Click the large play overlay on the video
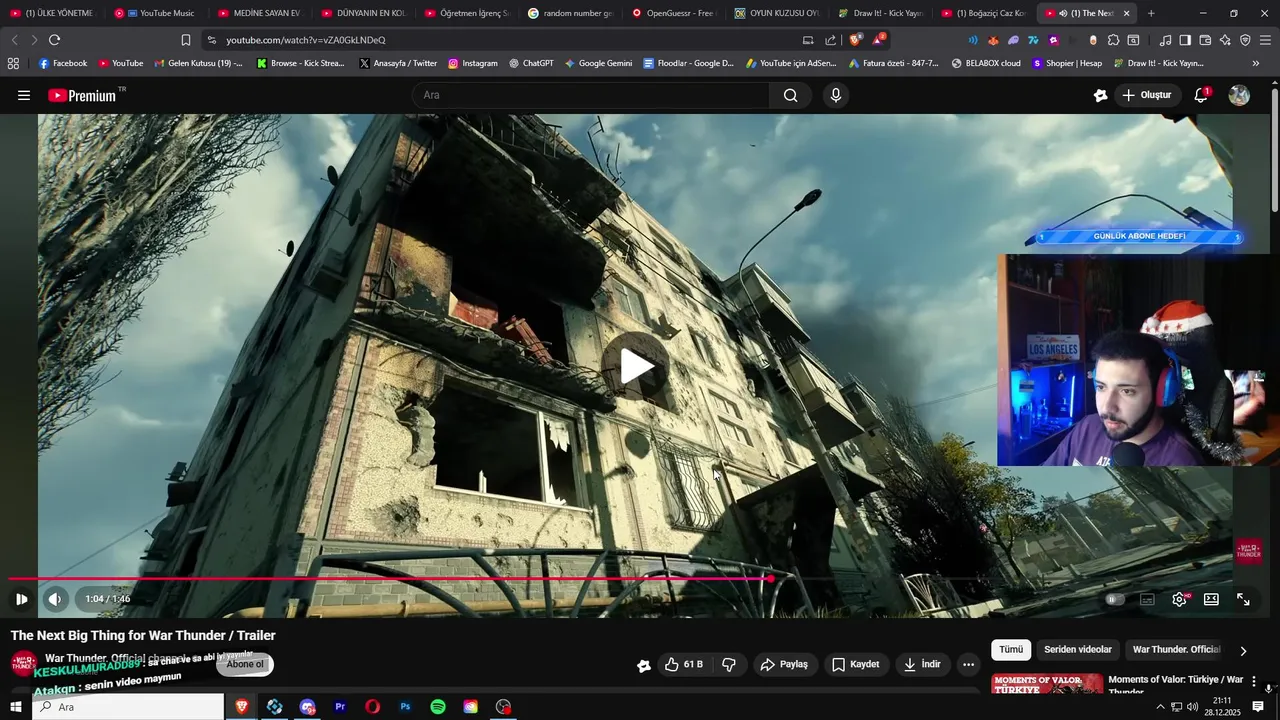The height and width of the screenshot is (720, 1280). click(636, 366)
